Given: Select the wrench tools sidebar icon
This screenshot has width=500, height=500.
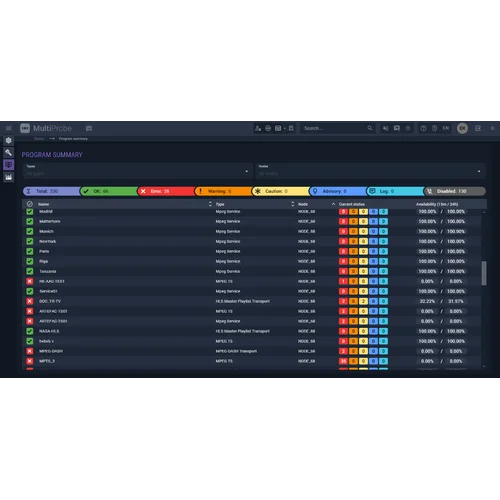Looking at the screenshot, I should click(x=9, y=153).
